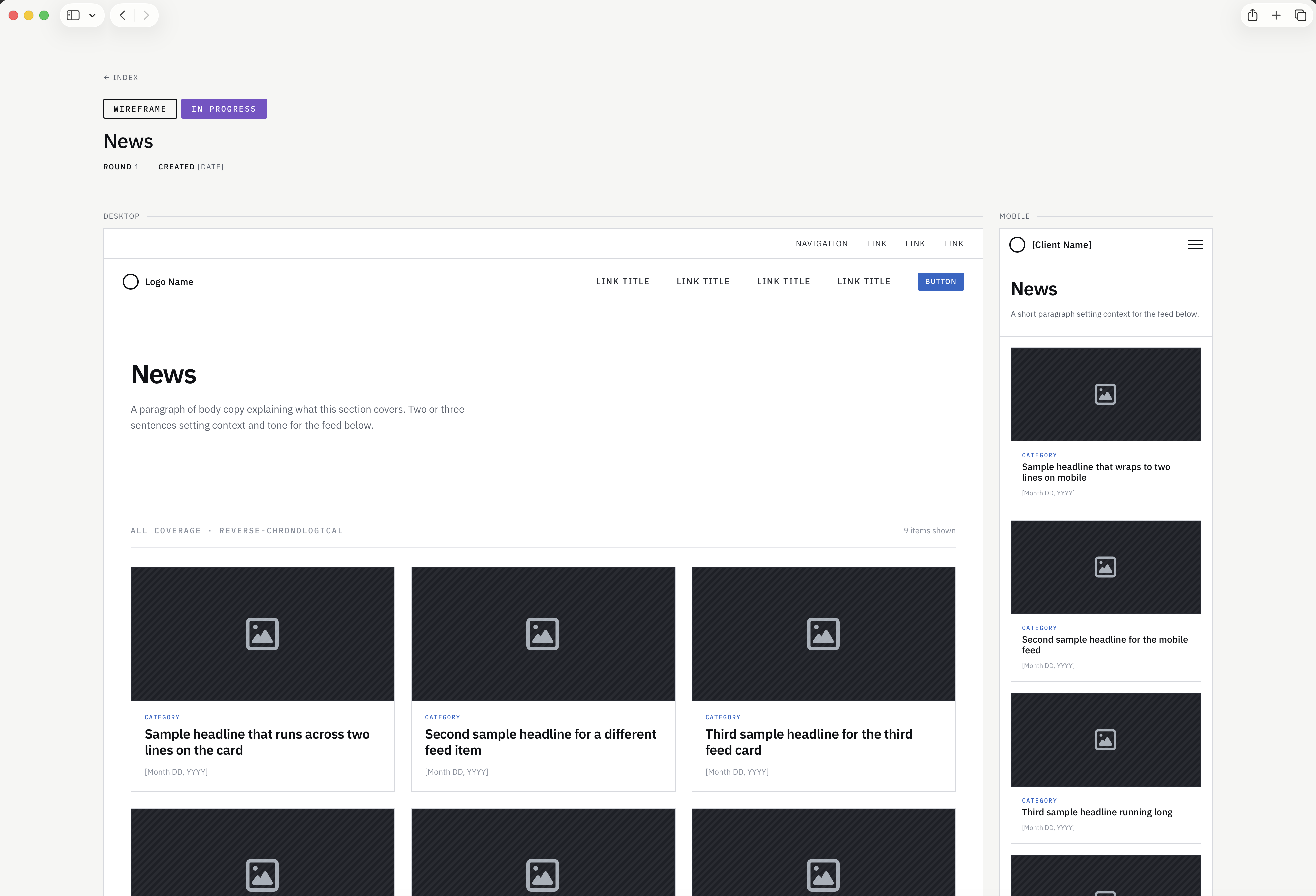Viewport: 1316px width, 896px height.
Task: Open 'Third sample headline for the third feed card'
Action: coord(809,742)
